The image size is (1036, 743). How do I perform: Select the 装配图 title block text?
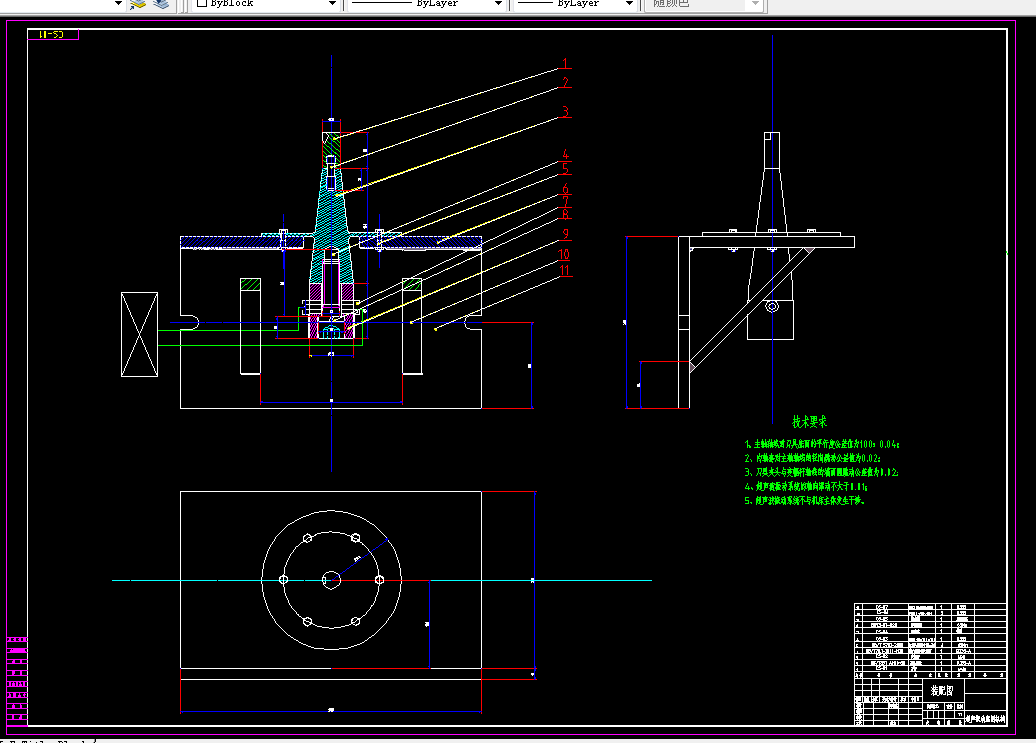pyautogui.click(x=942, y=691)
